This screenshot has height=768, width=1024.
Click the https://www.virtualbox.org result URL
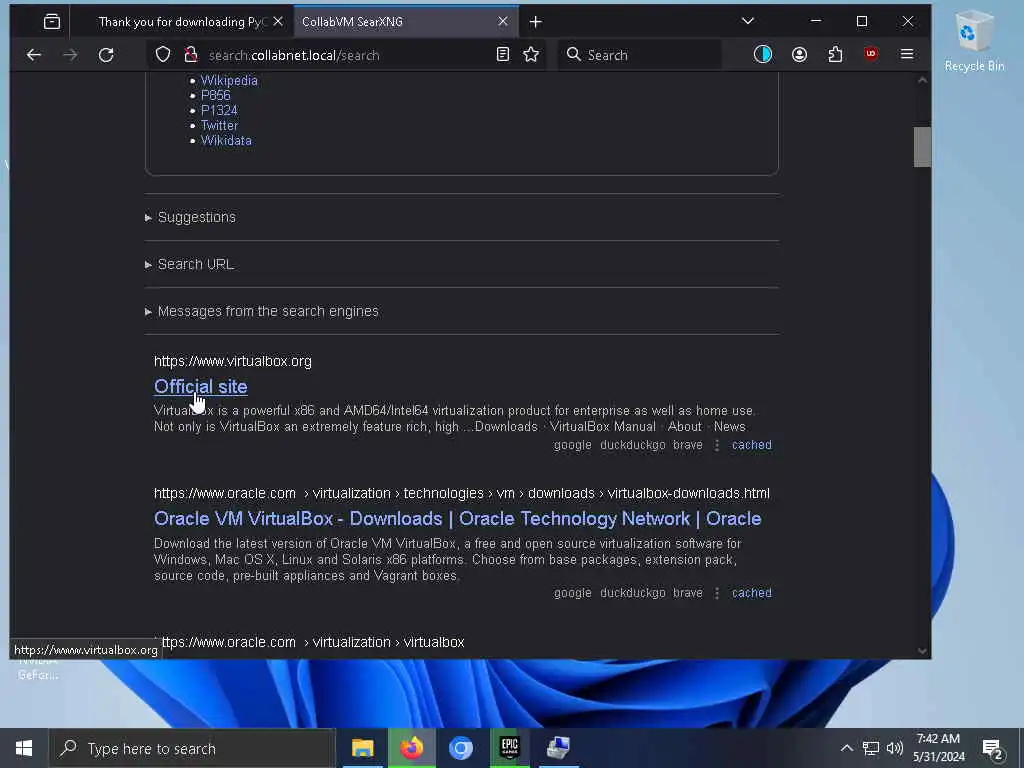coord(232,361)
